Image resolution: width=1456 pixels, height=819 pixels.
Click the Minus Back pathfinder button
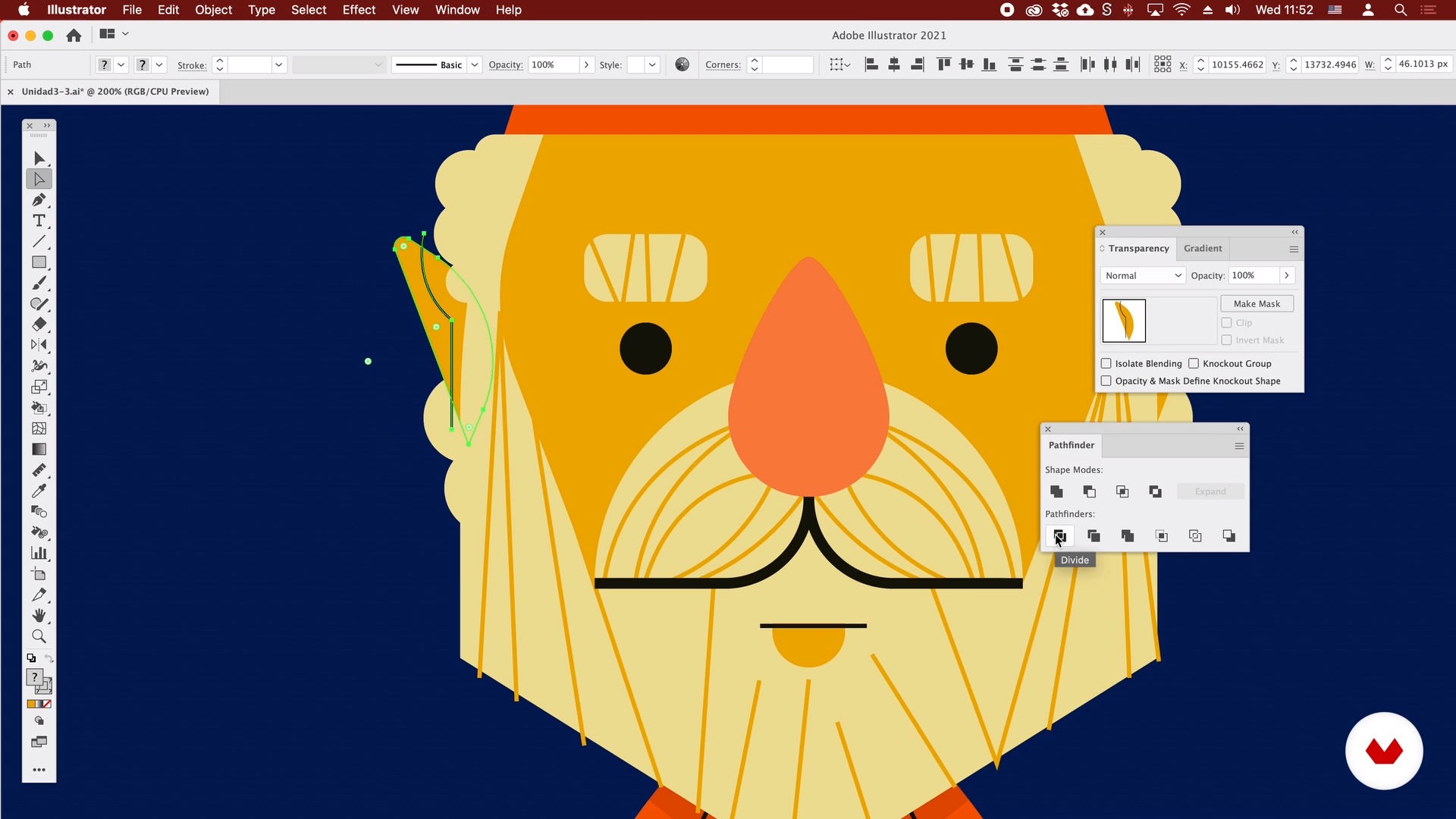click(x=1229, y=536)
